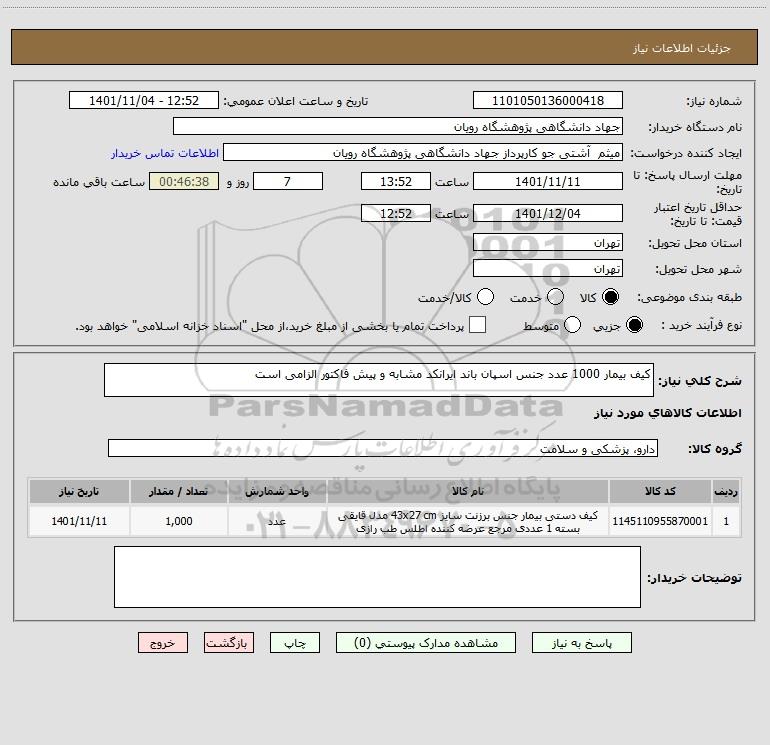Click the واحد شمارش column header
770x745 pixels.
[277, 491]
